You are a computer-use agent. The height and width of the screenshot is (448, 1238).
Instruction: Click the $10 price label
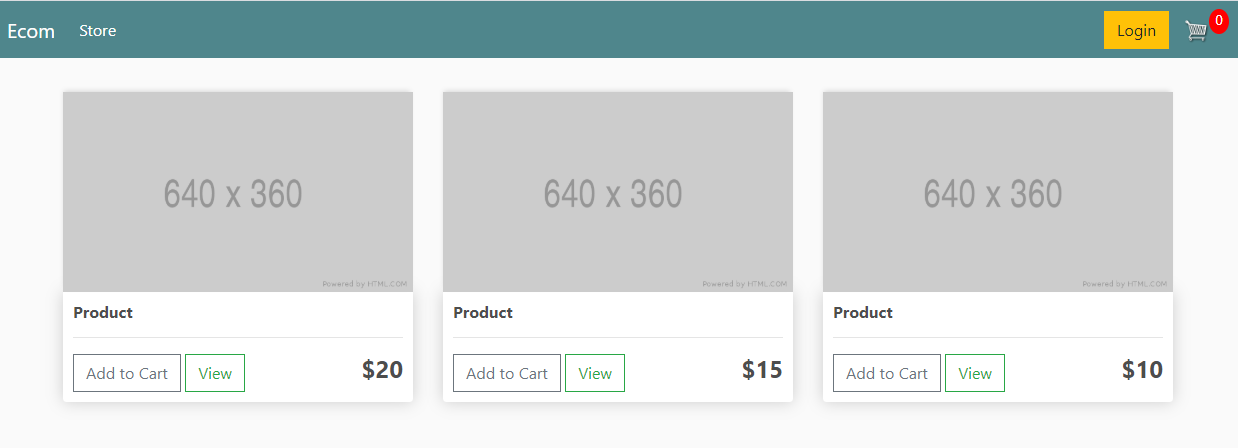1142,370
